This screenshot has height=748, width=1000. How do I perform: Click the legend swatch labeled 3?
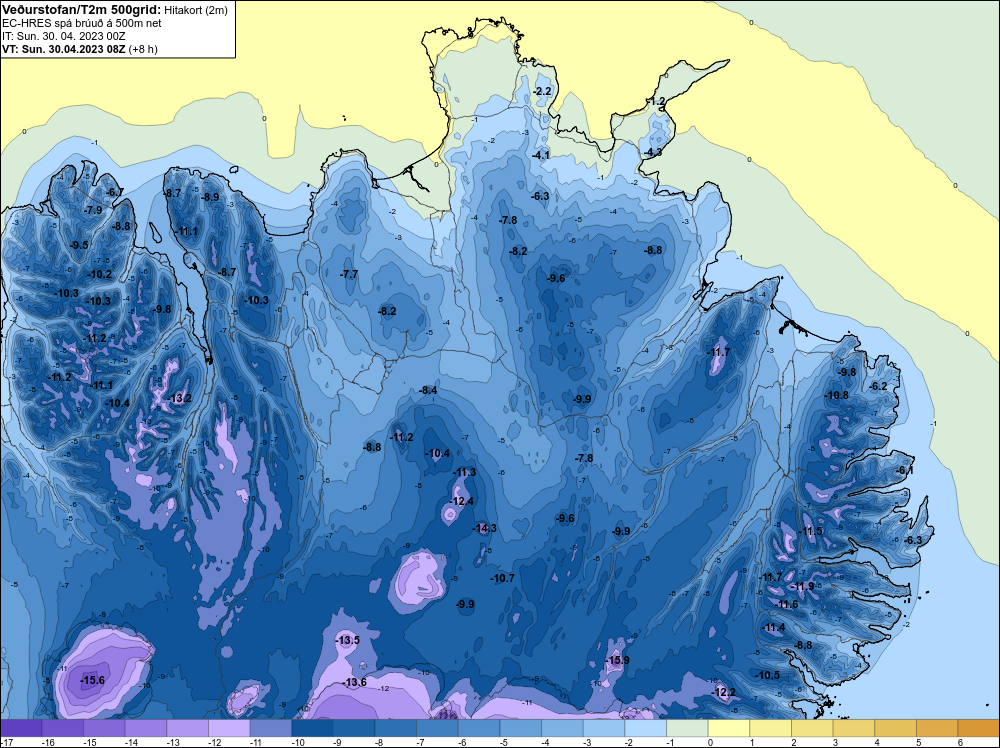point(854,728)
